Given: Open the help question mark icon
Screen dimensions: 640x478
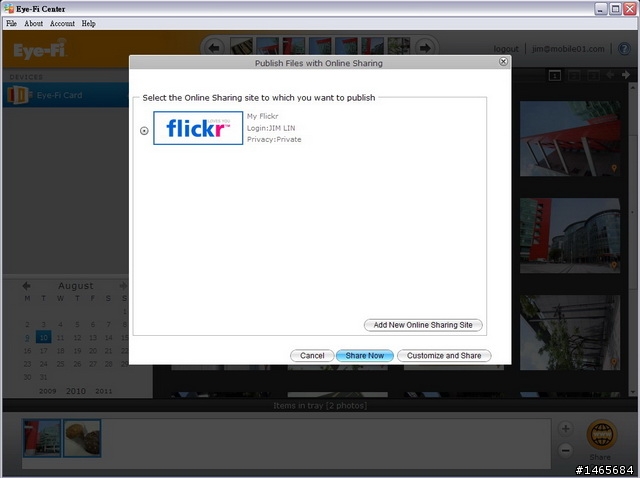Looking at the screenshot, I should [624, 49].
